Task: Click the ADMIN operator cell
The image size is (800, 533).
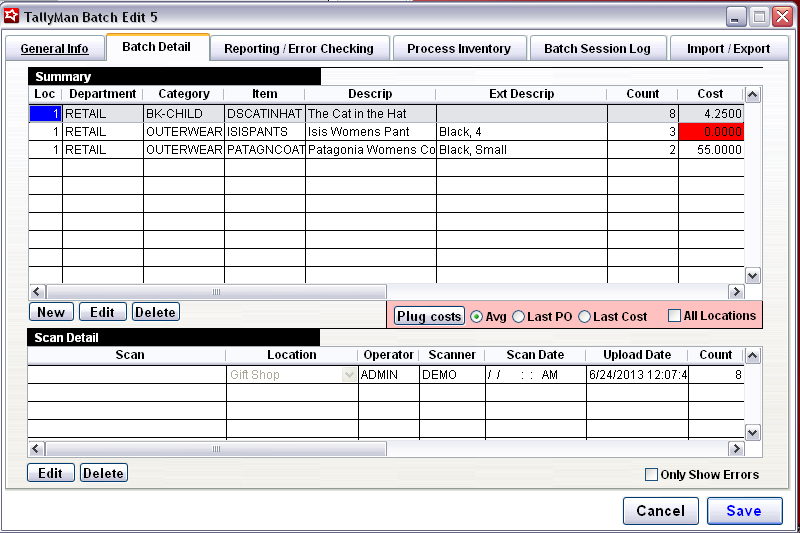Action: [x=389, y=375]
